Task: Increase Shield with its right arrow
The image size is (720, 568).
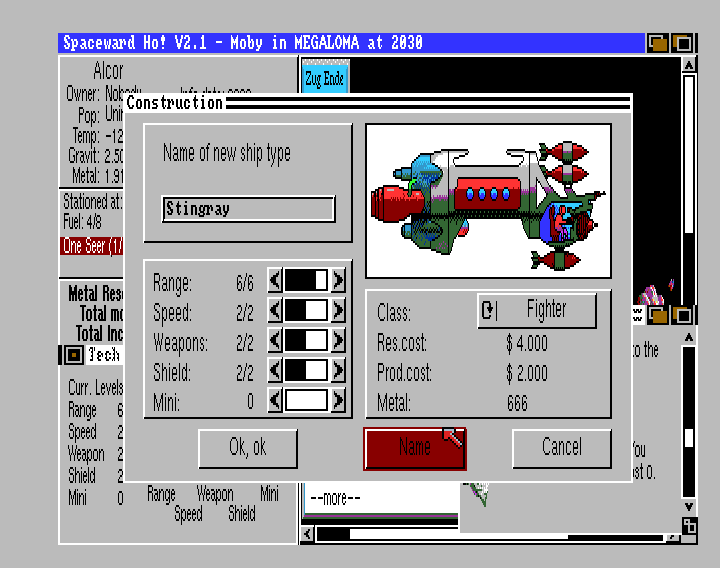Action: tap(338, 371)
